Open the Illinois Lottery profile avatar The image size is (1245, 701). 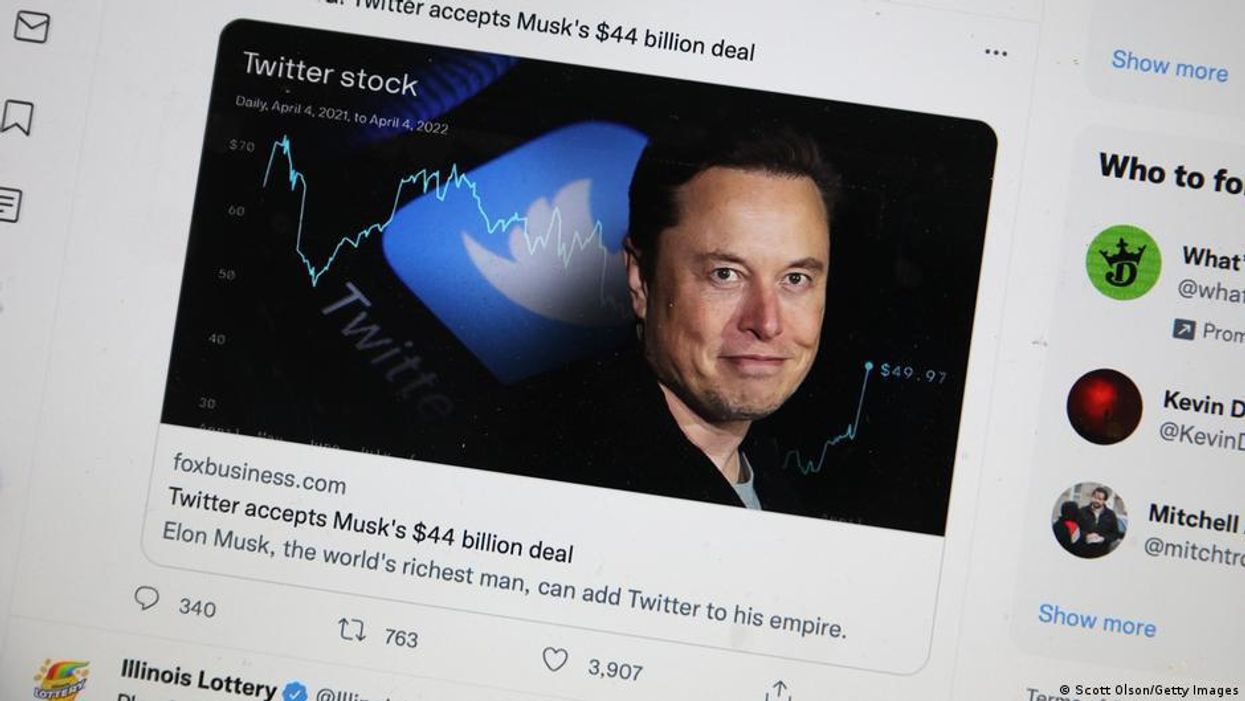point(61,679)
